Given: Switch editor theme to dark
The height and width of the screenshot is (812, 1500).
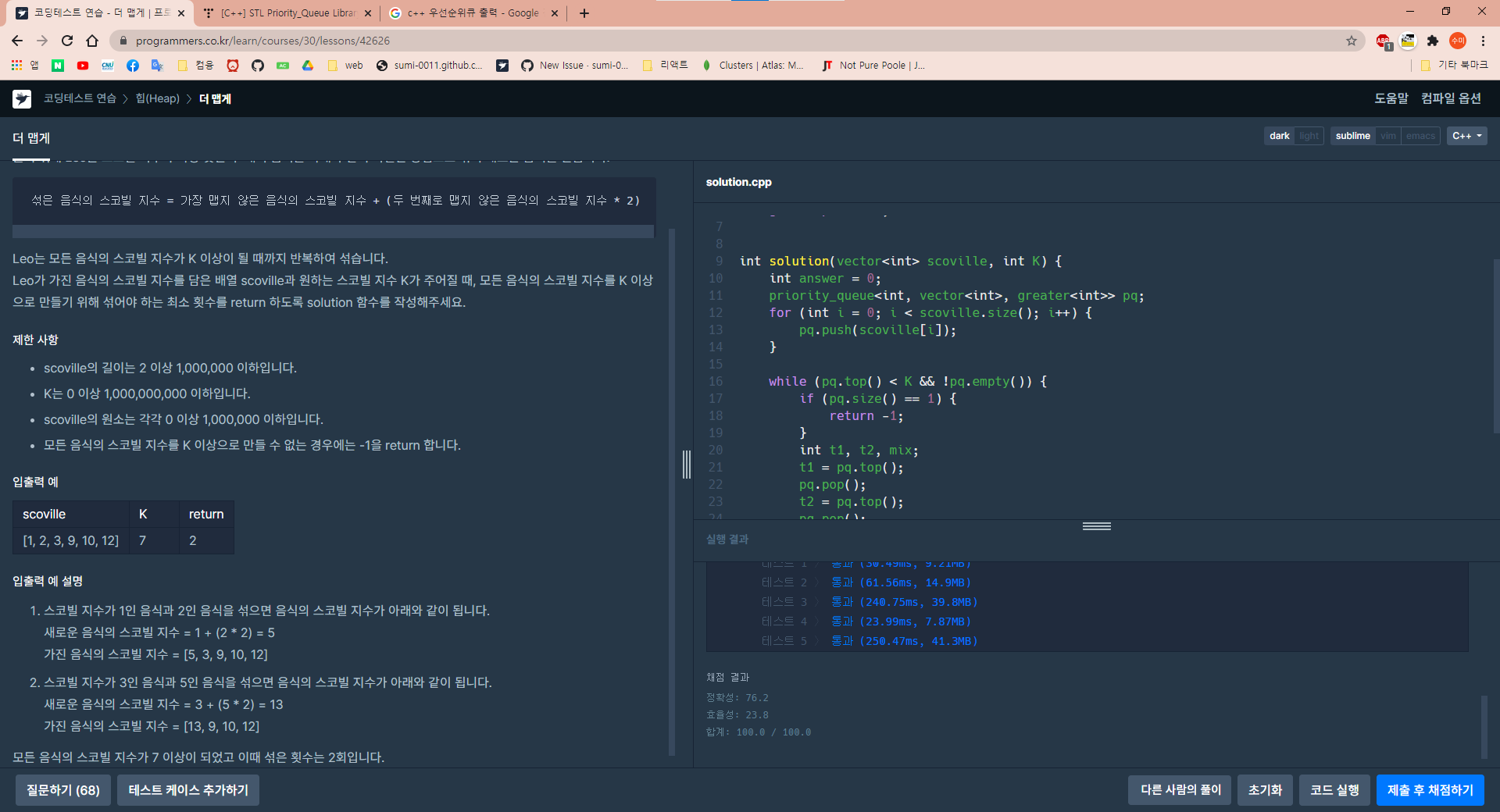Looking at the screenshot, I should tap(1280, 136).
